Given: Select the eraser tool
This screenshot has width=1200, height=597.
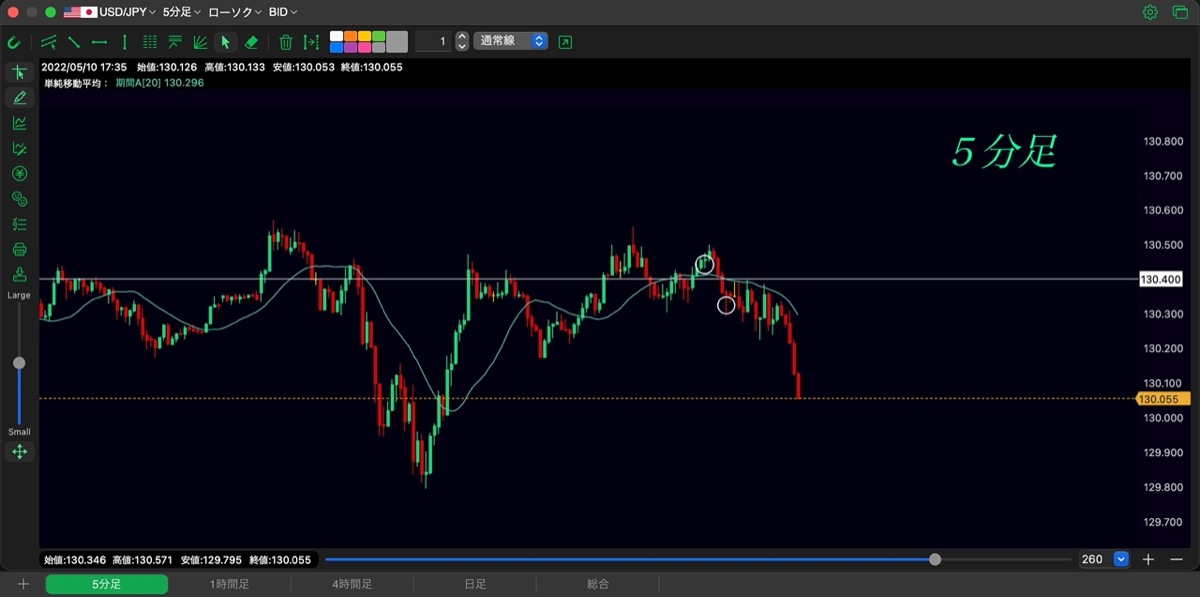Looking at the screenshot, I should pos(251,42).
